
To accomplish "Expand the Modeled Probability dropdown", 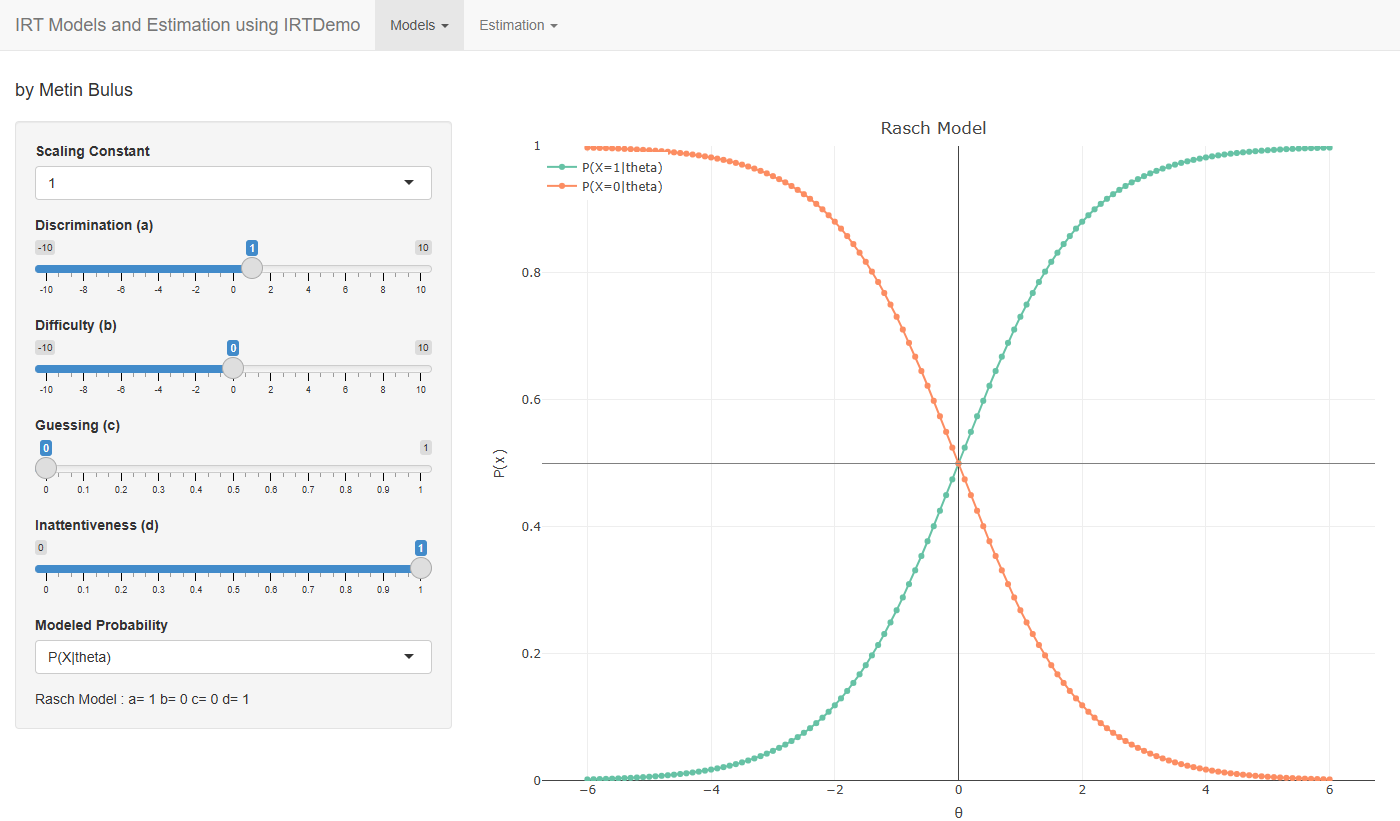I will tap(233, 657).
